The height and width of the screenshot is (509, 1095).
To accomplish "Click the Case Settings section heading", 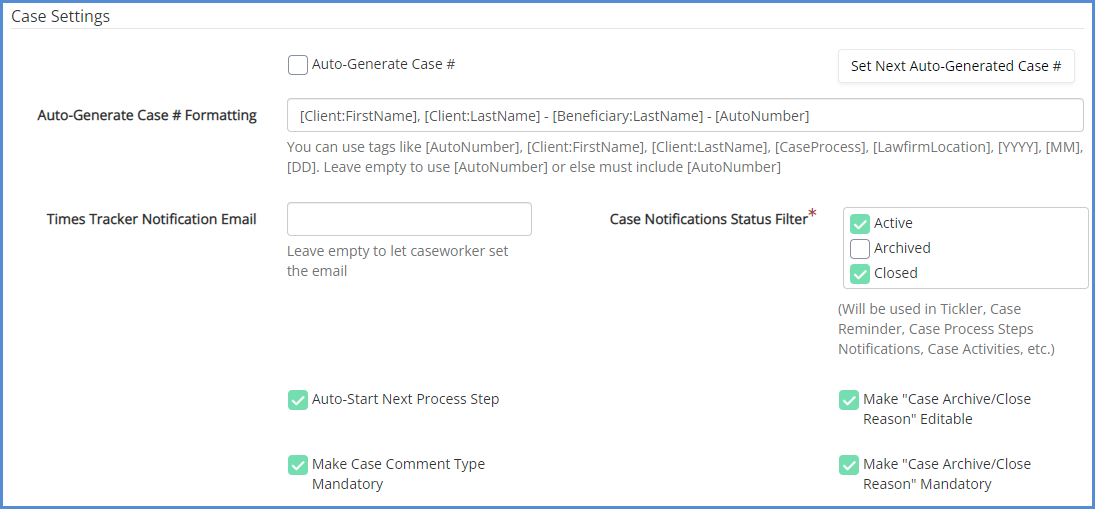I will [x=60, y=17].
